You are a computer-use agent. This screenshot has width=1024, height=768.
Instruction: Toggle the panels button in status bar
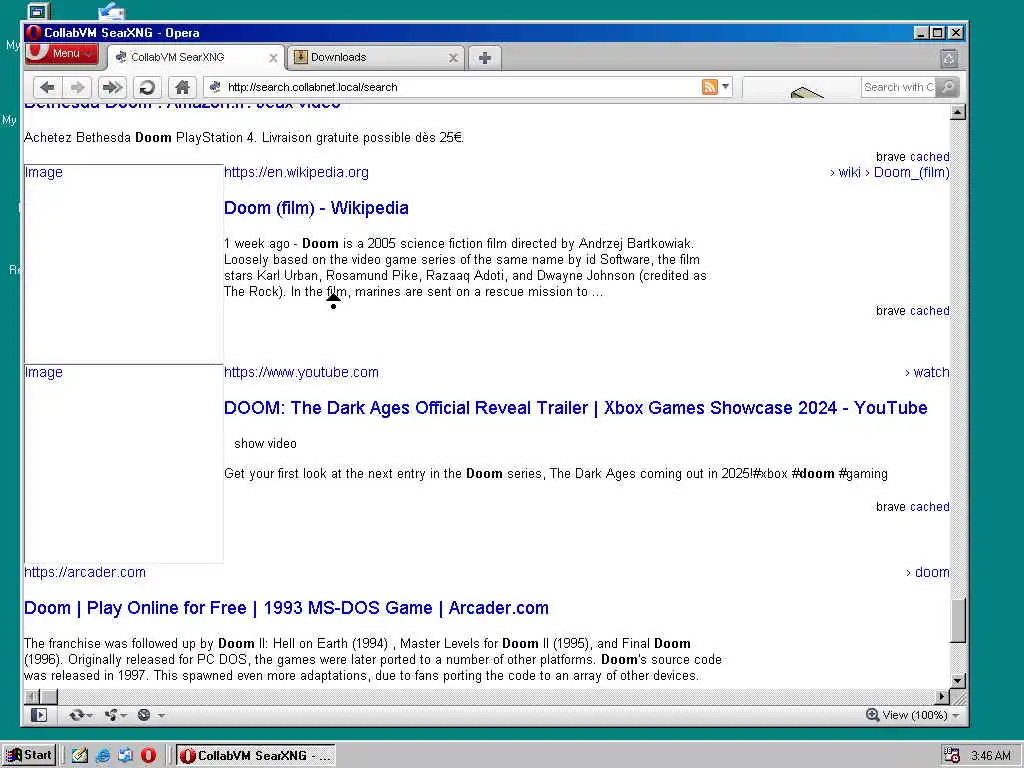coord(39,715)
